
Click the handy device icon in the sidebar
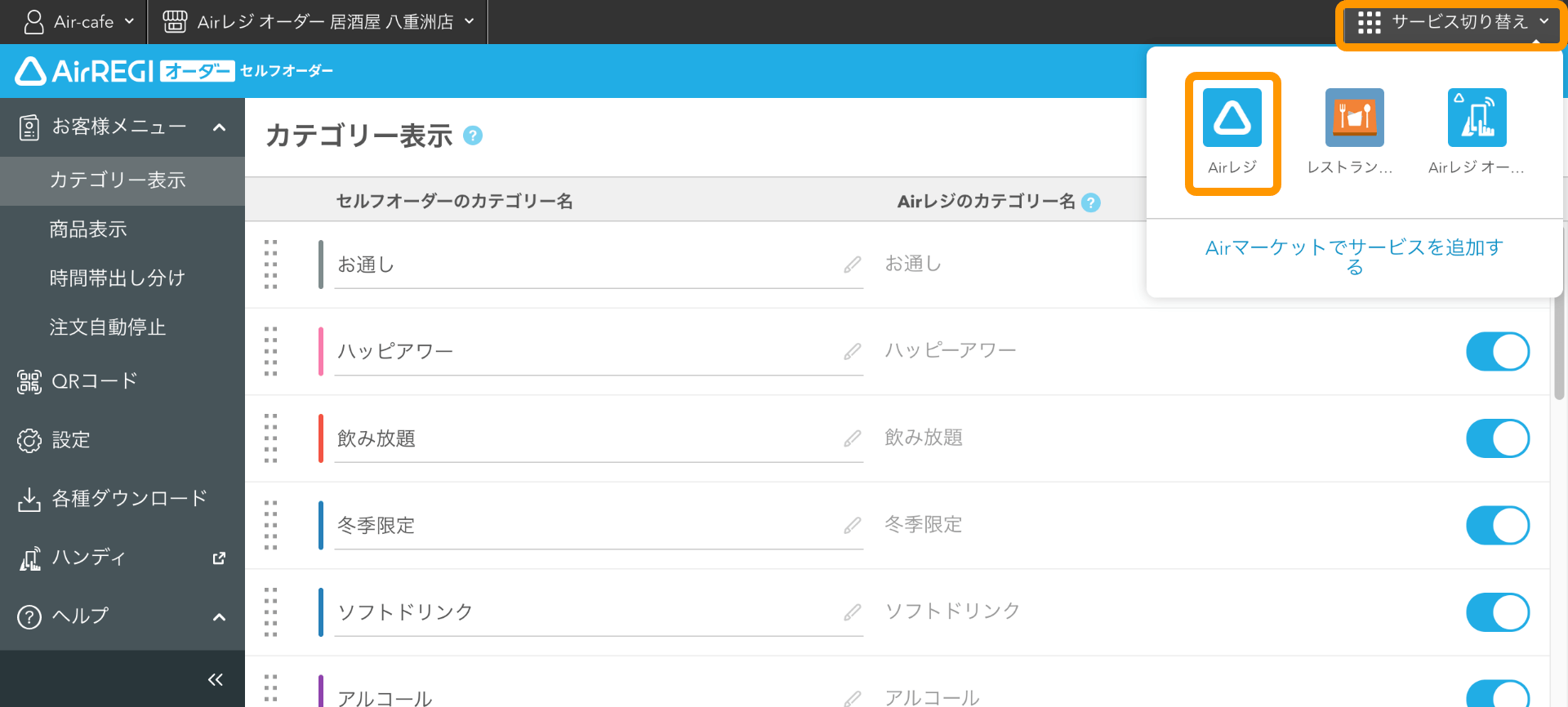(29, 558)
